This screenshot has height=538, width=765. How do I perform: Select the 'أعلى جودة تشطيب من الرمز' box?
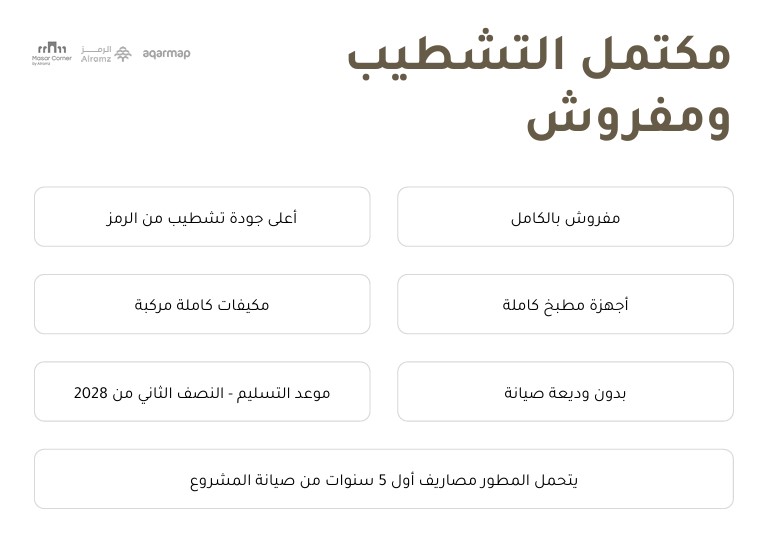[x=202, y=217]
